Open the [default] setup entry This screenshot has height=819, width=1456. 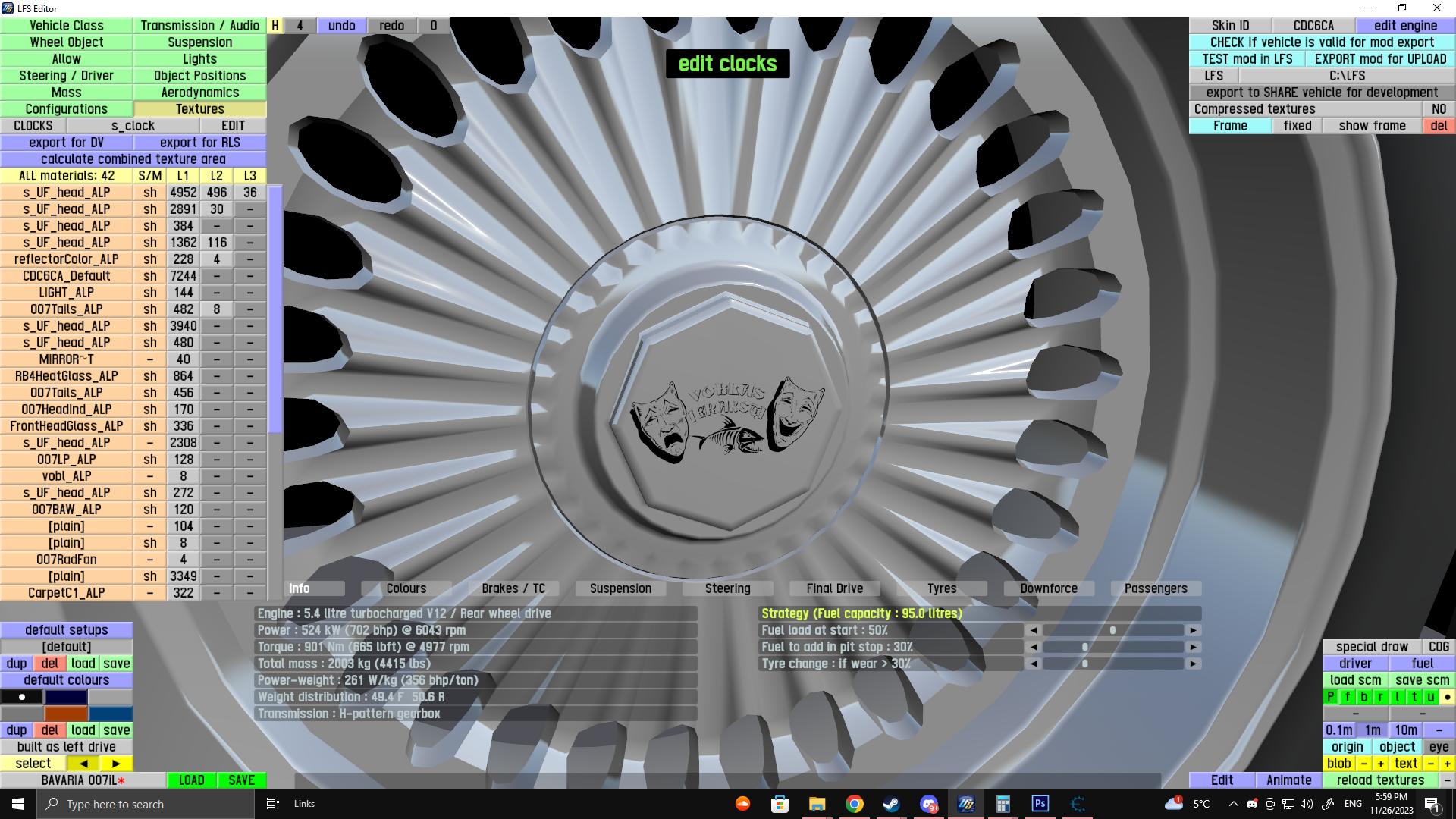click(67, 647)
